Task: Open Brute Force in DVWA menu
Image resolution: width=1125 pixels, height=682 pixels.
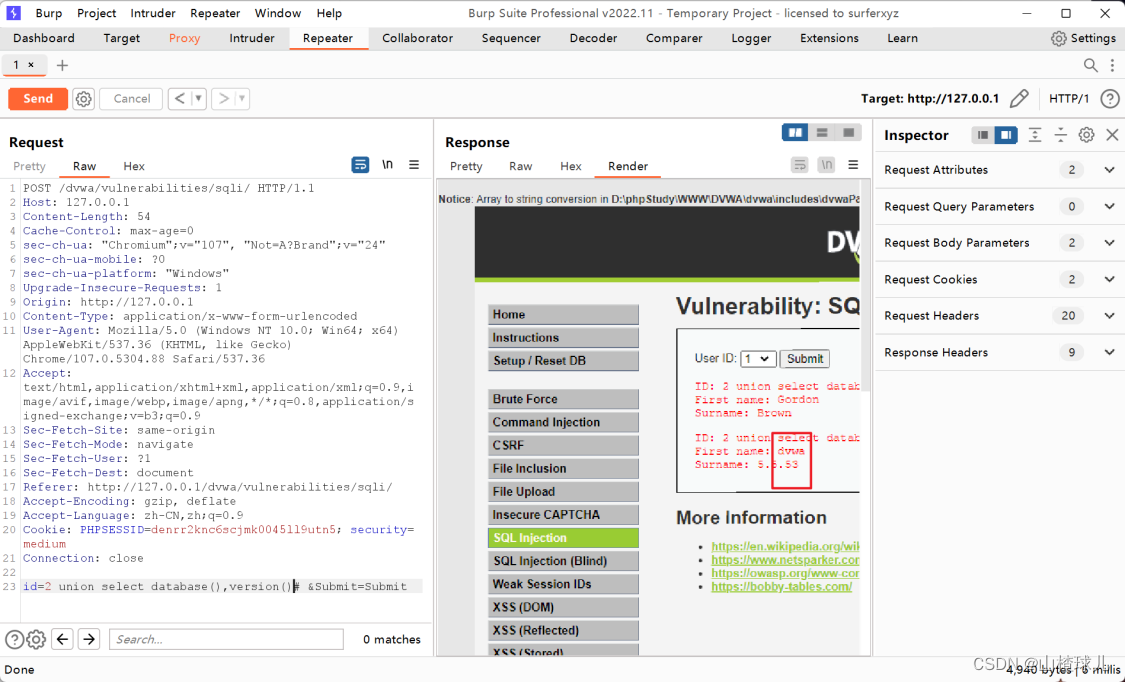Action: pyautogui.click(x=563, y=399)
